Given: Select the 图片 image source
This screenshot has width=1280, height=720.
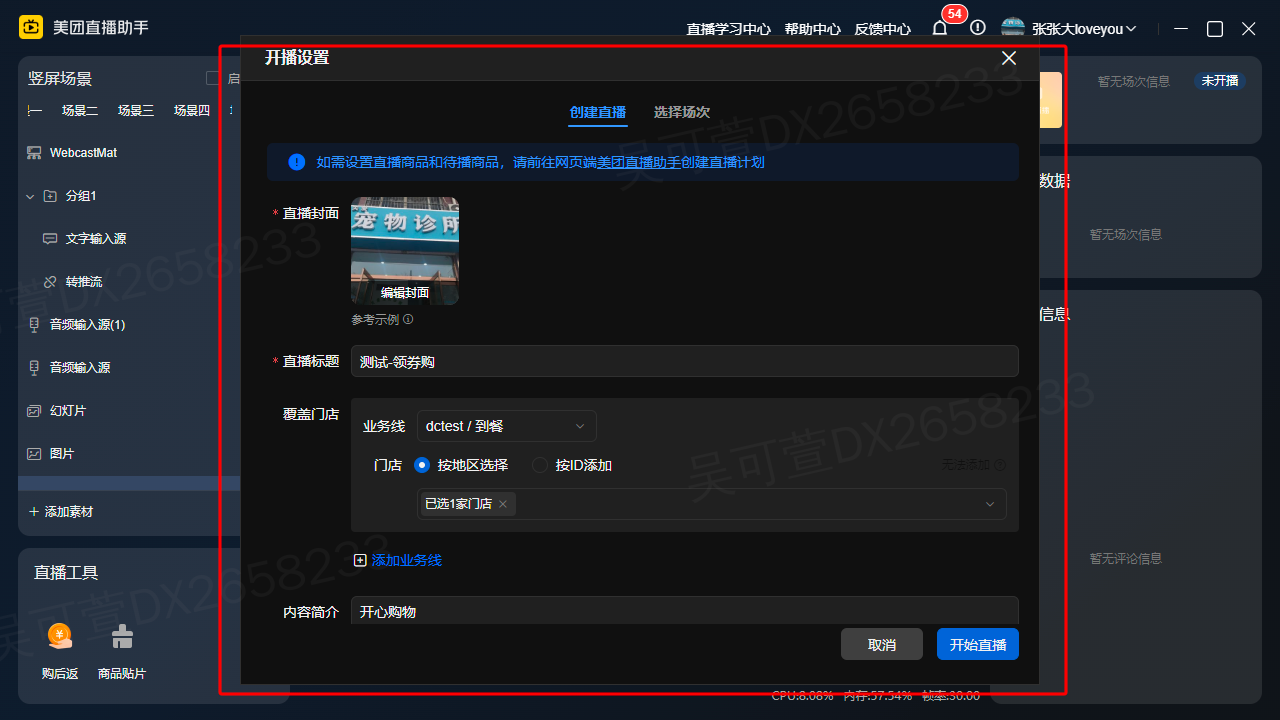Looking at the screenshot, I should pyautogui.click(x=66, y=453).
